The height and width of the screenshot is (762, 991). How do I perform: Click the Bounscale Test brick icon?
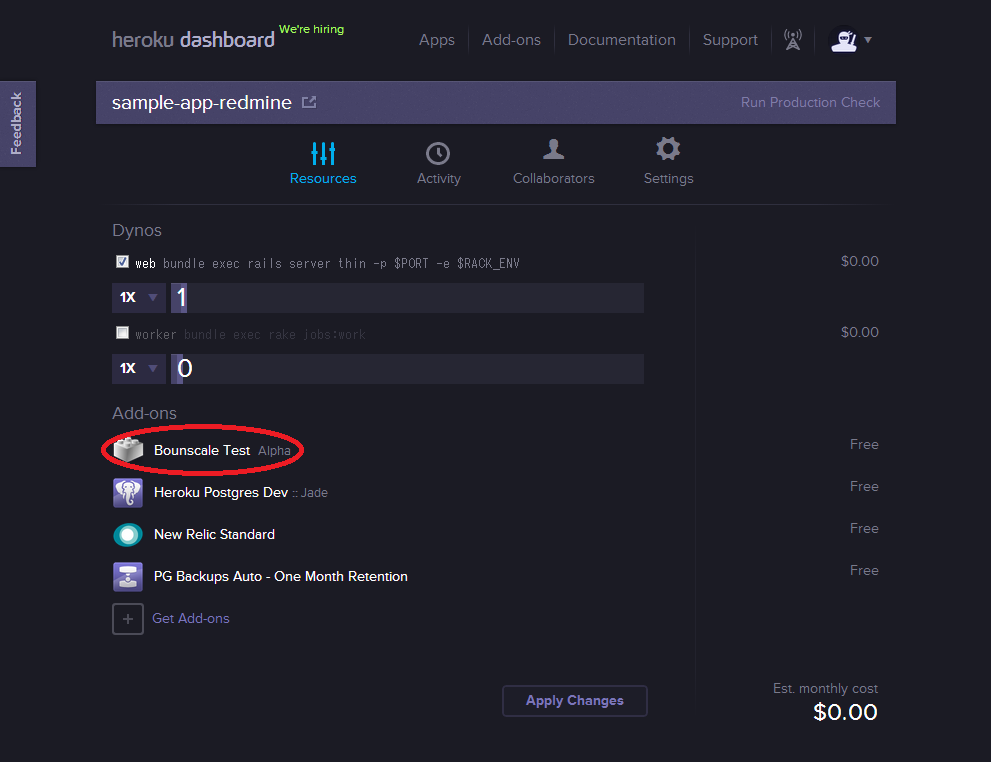128,450
